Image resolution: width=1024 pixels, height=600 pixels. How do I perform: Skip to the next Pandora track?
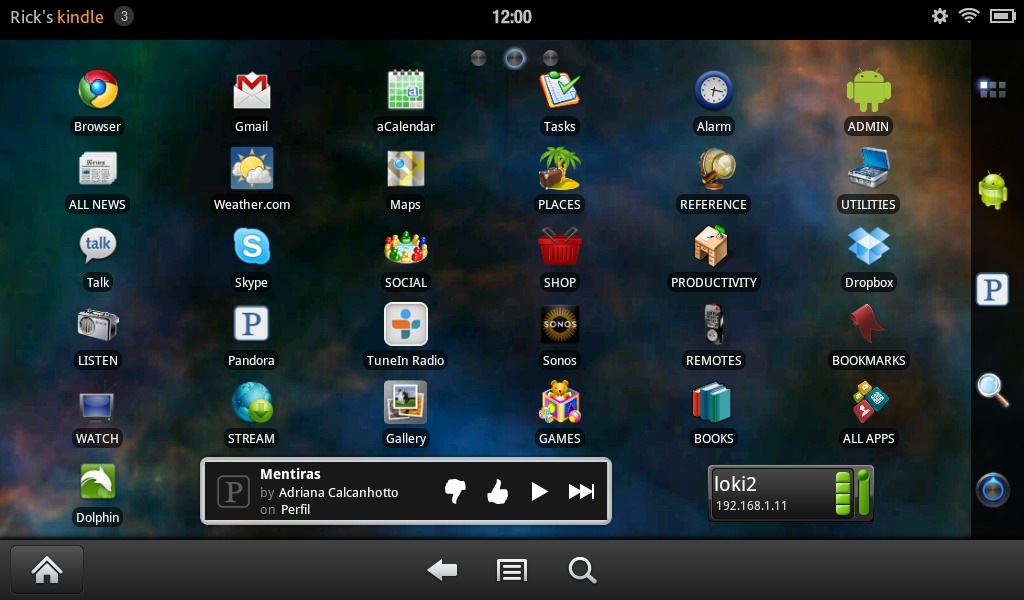coord(581,491)
